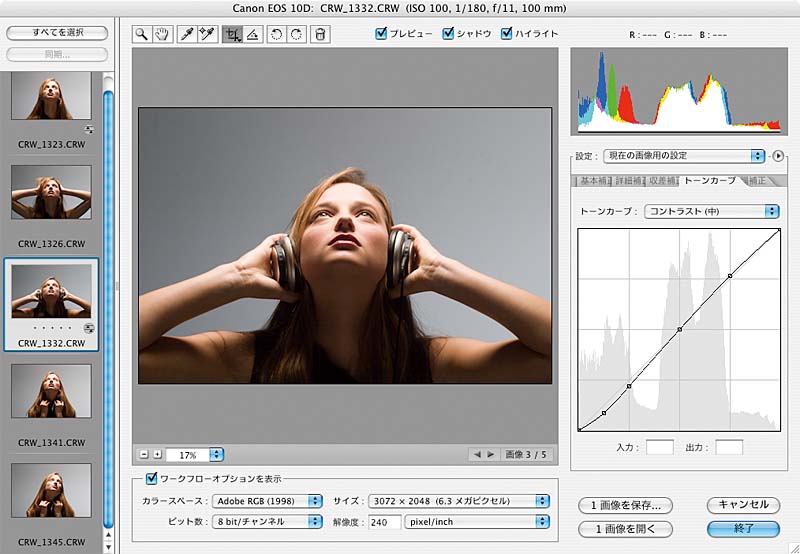Switch to the 基本補正 tab

[x=593, y=181]
